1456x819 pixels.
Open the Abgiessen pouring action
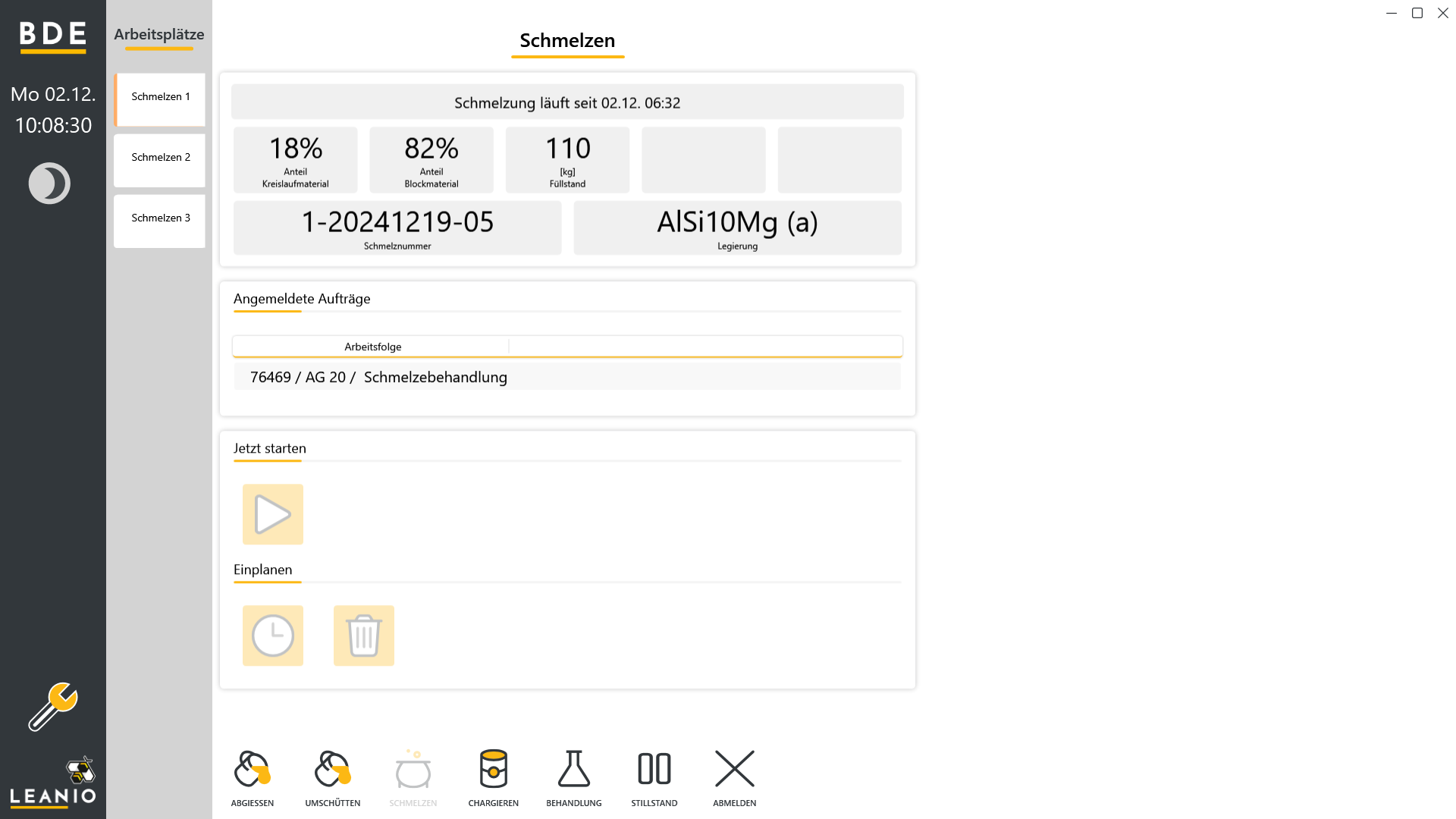coord(253,778)
